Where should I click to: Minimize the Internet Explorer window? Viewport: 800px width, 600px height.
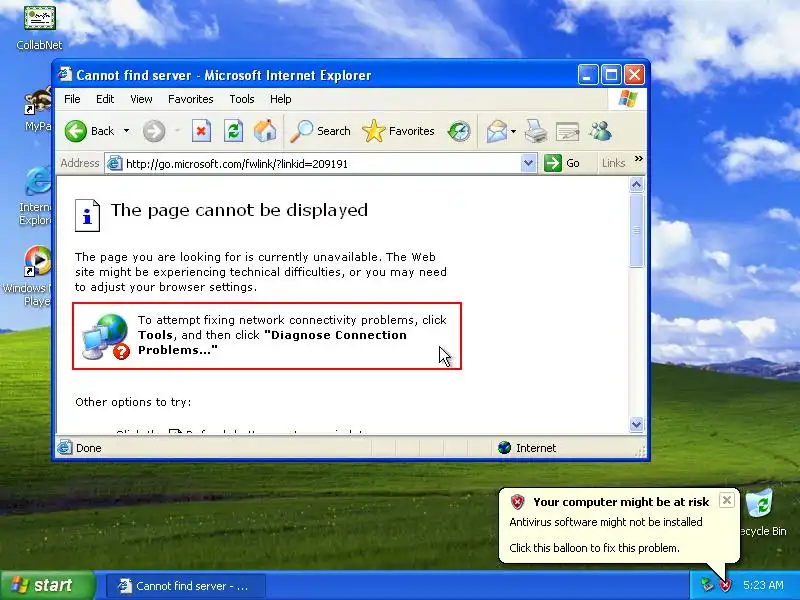[x=588, y=75]
